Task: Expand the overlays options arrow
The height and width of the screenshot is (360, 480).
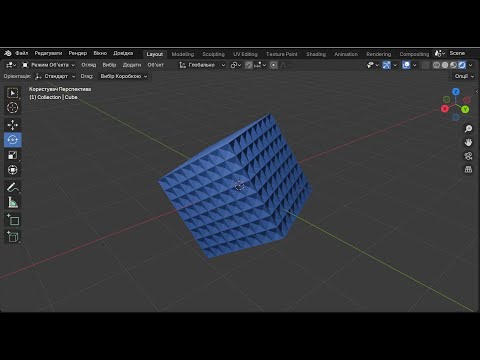Action: coord(414,65)
